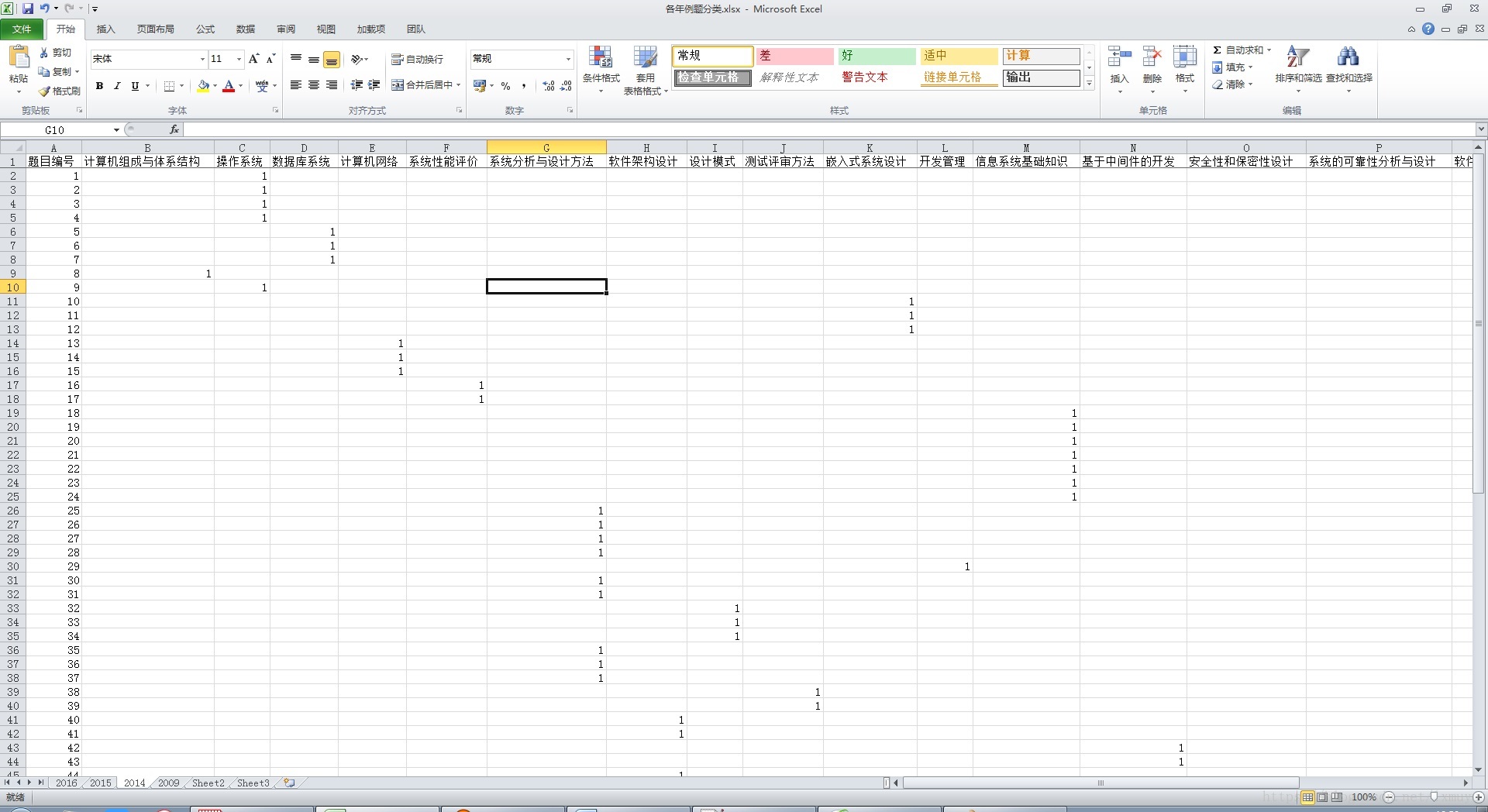Image resolution: width=1488 pixels, height=812 pixels.
Task: Open Conditional Formatting (条件格式)
Action: [x=601, y=70]
